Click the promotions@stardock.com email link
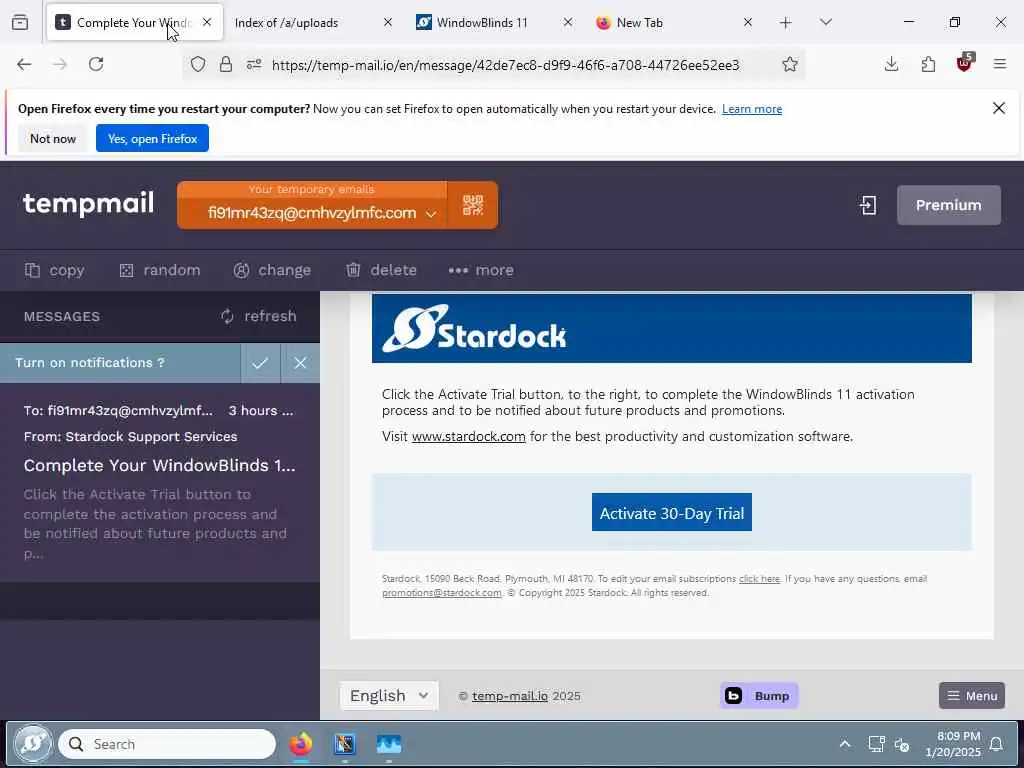This screenshot has width=1024, height=768. pos(441,593)
